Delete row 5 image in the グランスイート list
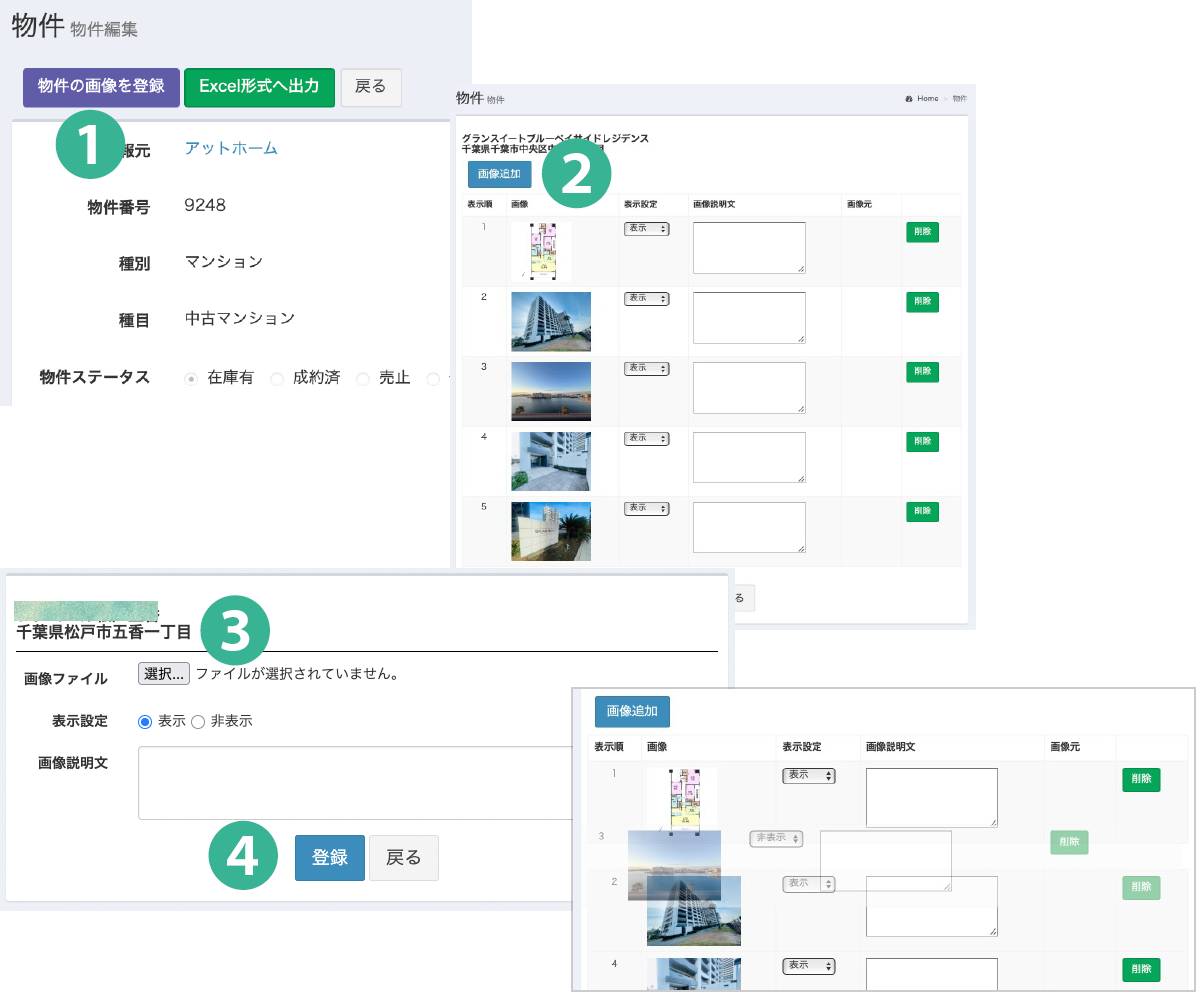 922,512
